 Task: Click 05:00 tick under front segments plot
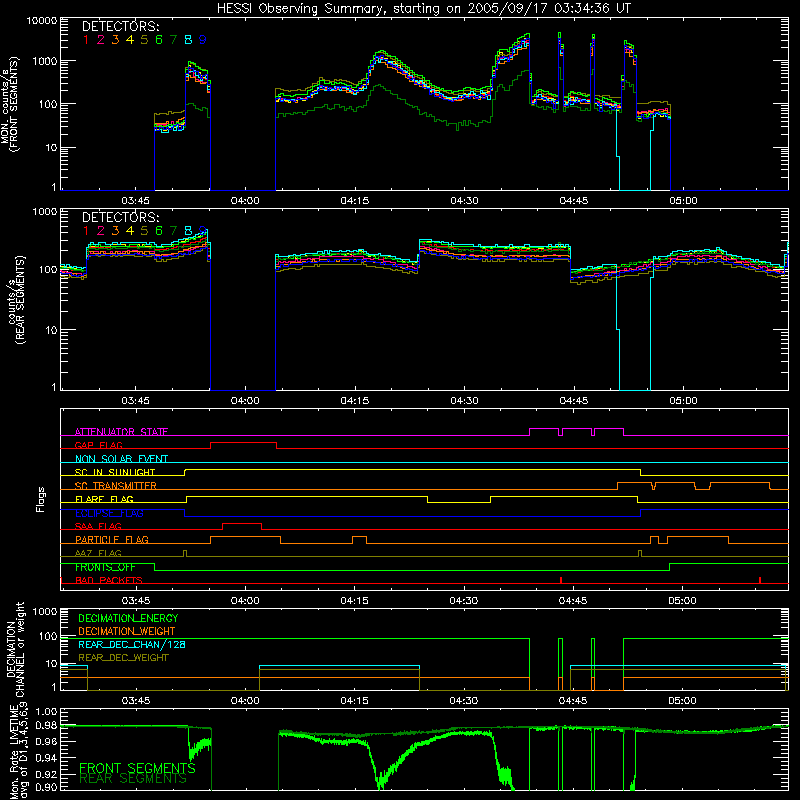pyautogui.click(x=683, y=201)
